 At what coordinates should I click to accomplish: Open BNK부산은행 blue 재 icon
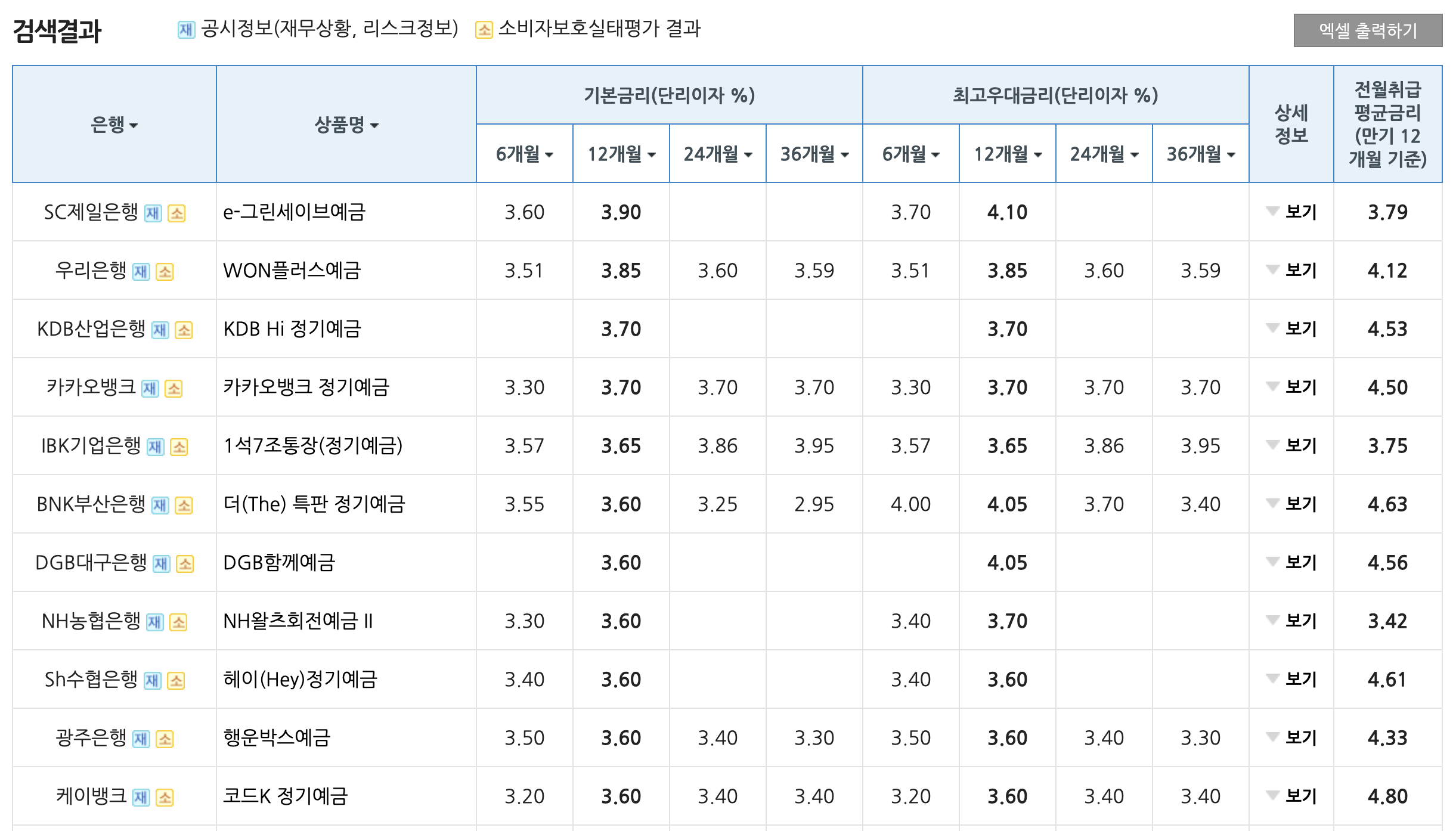(160, 506)
